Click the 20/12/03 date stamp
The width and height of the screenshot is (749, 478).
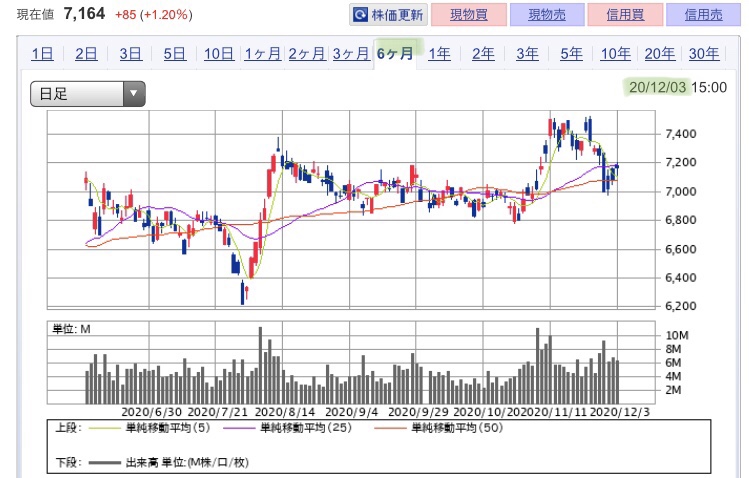point(657,87)
